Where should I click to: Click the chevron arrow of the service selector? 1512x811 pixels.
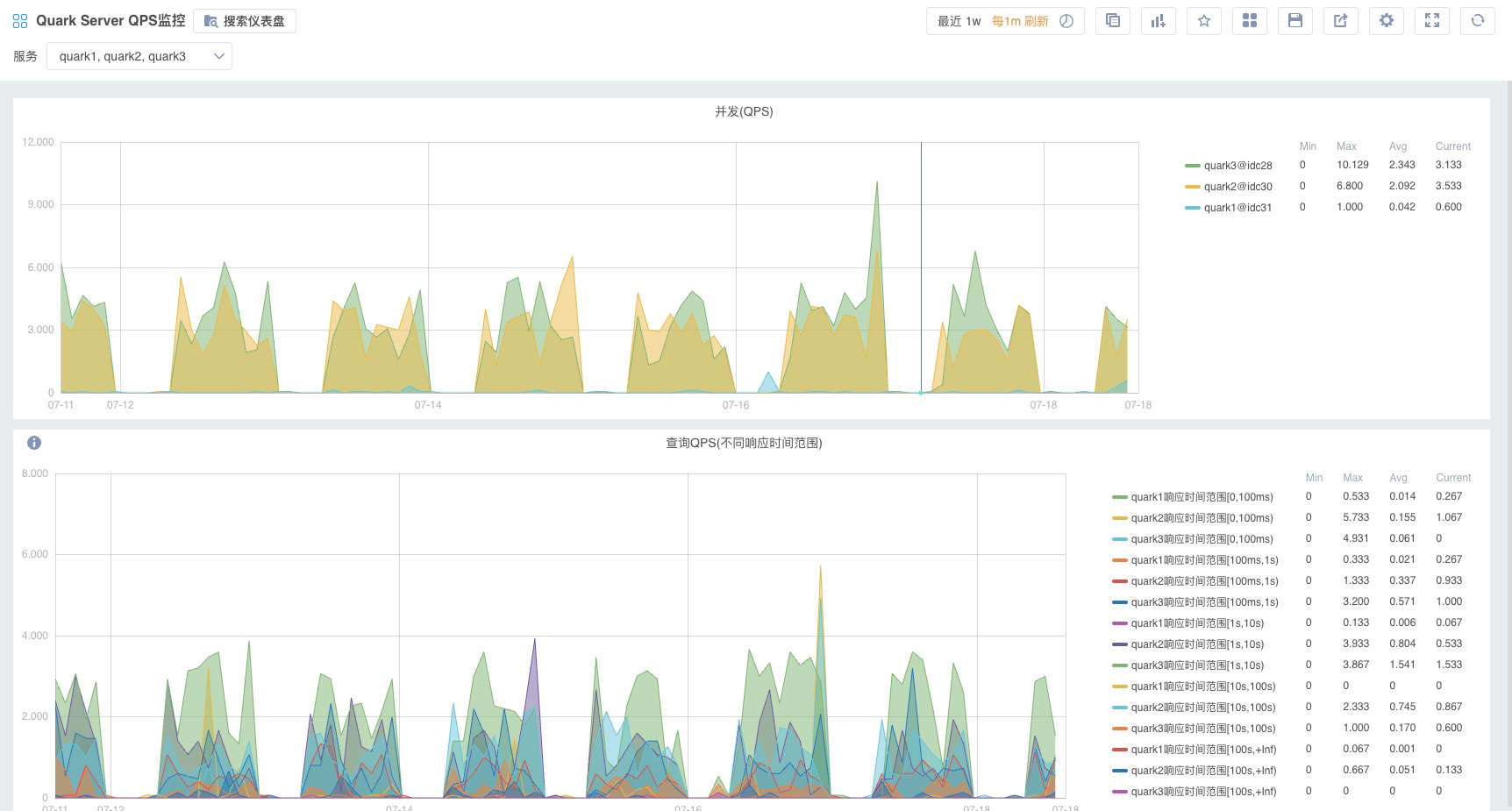click(x=219, y=56)
